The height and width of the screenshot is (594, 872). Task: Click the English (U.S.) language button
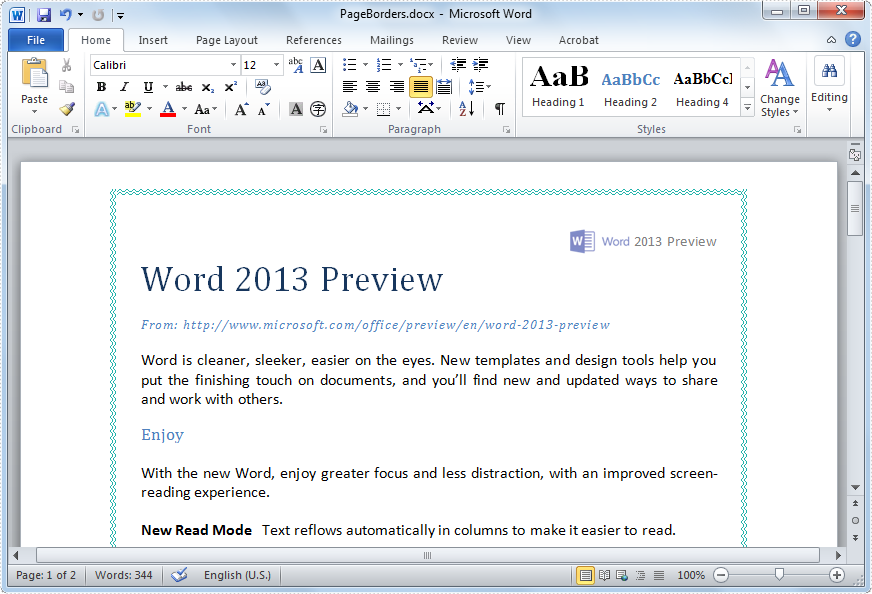coord(237,575)
